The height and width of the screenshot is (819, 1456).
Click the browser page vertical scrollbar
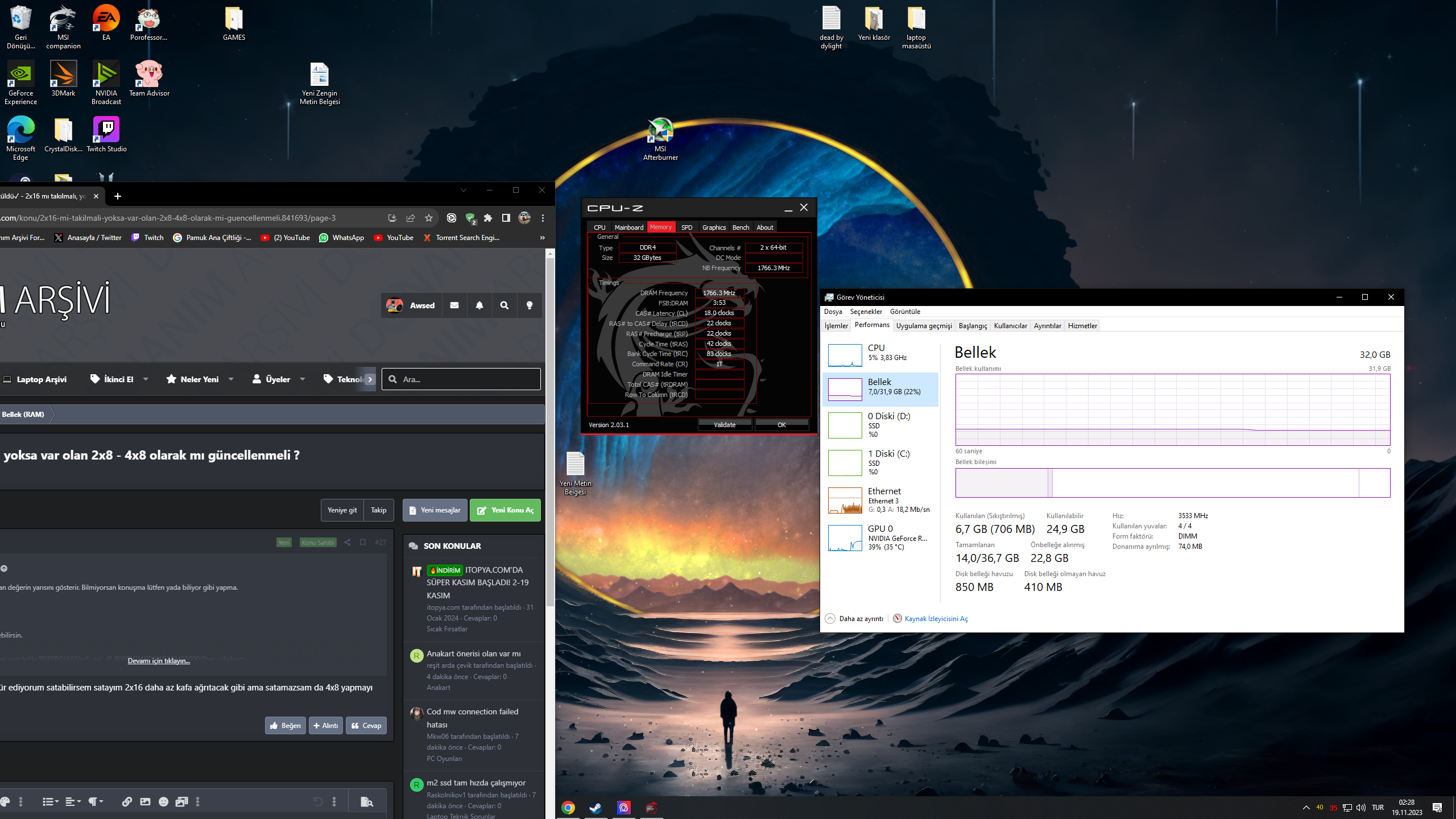coord(550,432)
